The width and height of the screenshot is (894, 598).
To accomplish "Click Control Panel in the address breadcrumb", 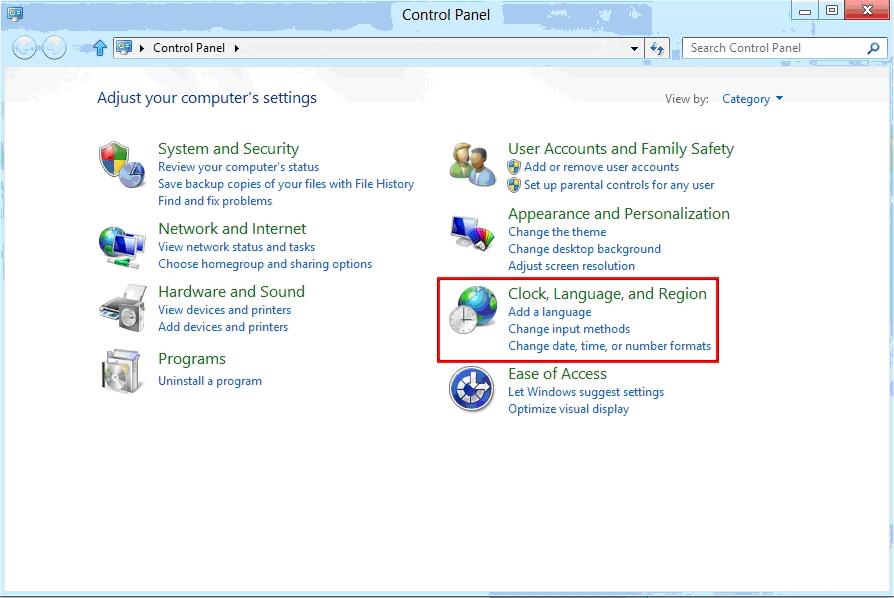I will point(189,48).
